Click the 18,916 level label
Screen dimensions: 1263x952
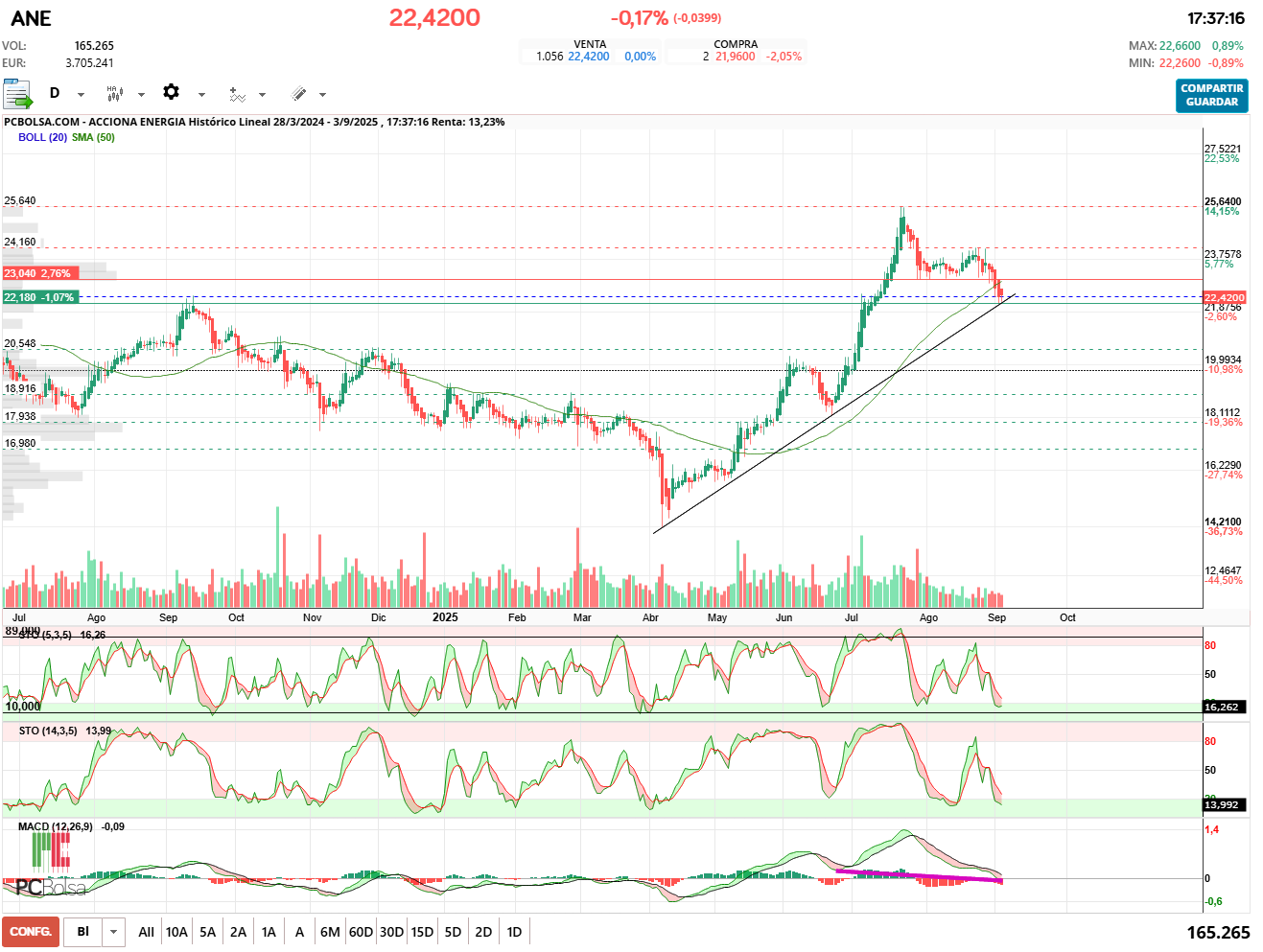click(x=20, y=388)
